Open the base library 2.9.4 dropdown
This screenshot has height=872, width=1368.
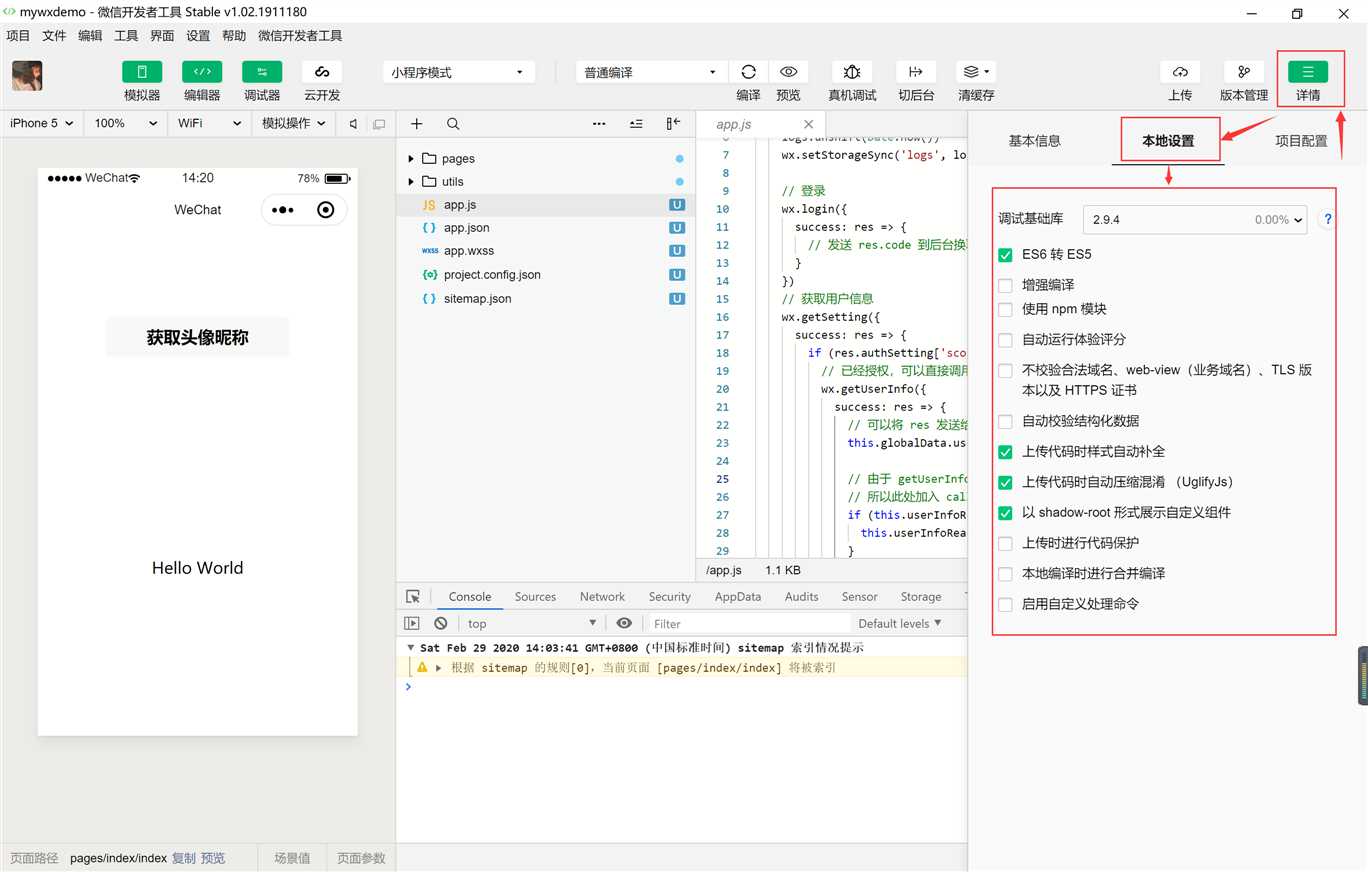coord(1195,219)
